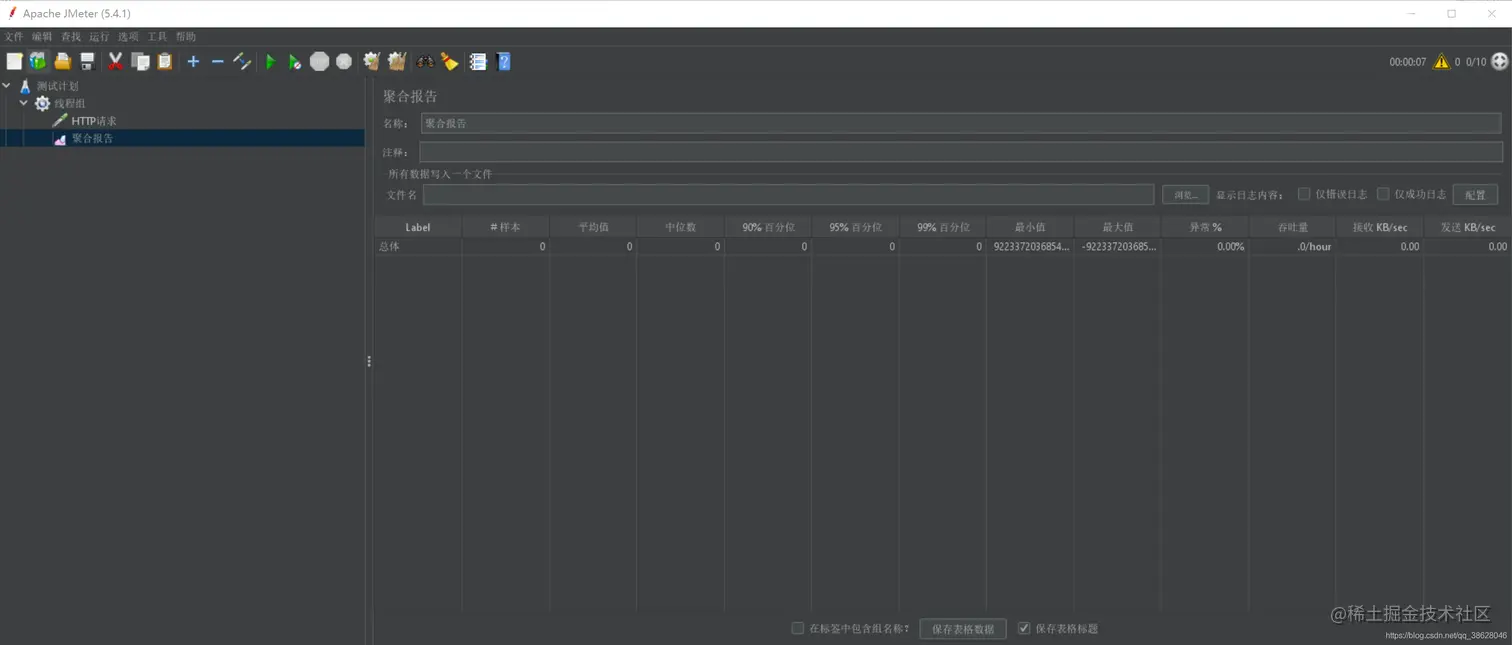Screen dimensions: 1512x645
Task: Open the 帮助 menu
Action: pyautogui.click(x=186, y=37)
